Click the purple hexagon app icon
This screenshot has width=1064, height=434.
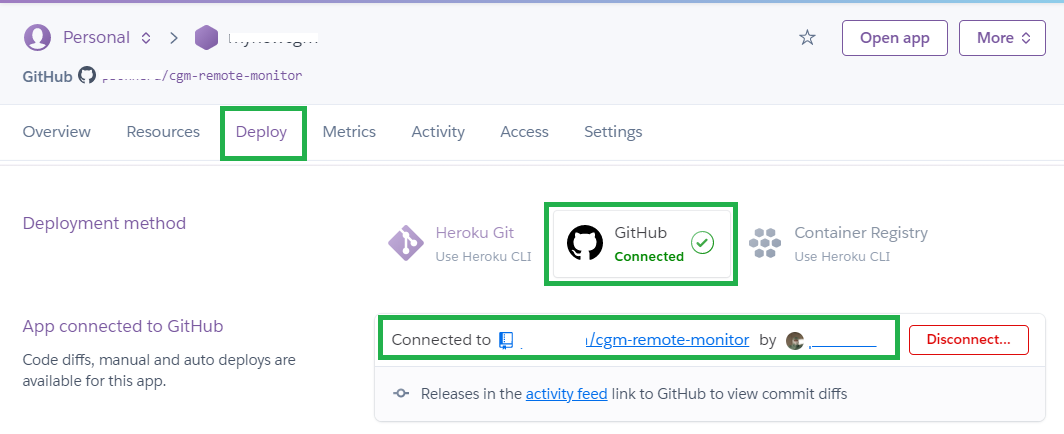click(x=206, y=38)
